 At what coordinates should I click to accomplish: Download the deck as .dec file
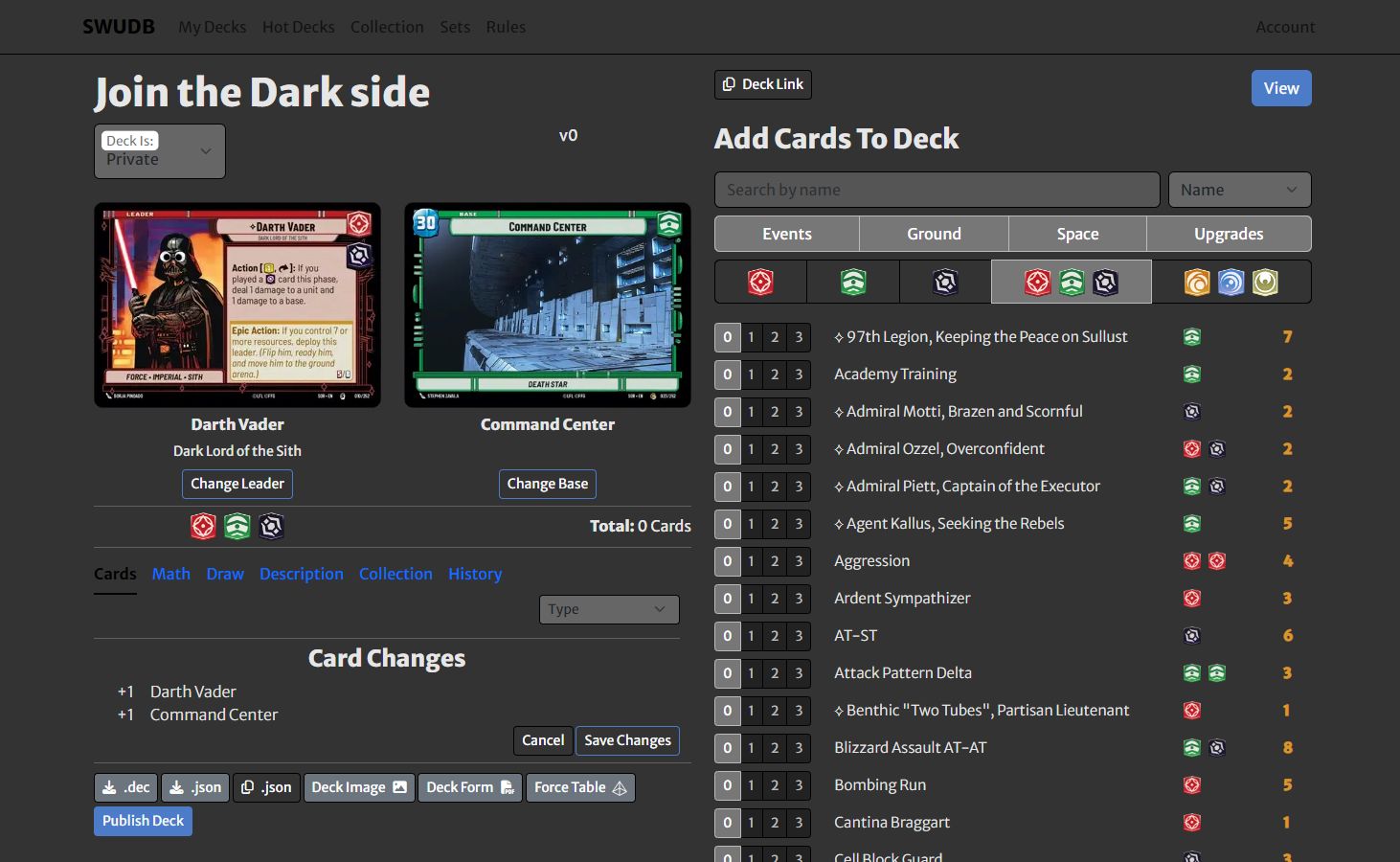point(126,787)
